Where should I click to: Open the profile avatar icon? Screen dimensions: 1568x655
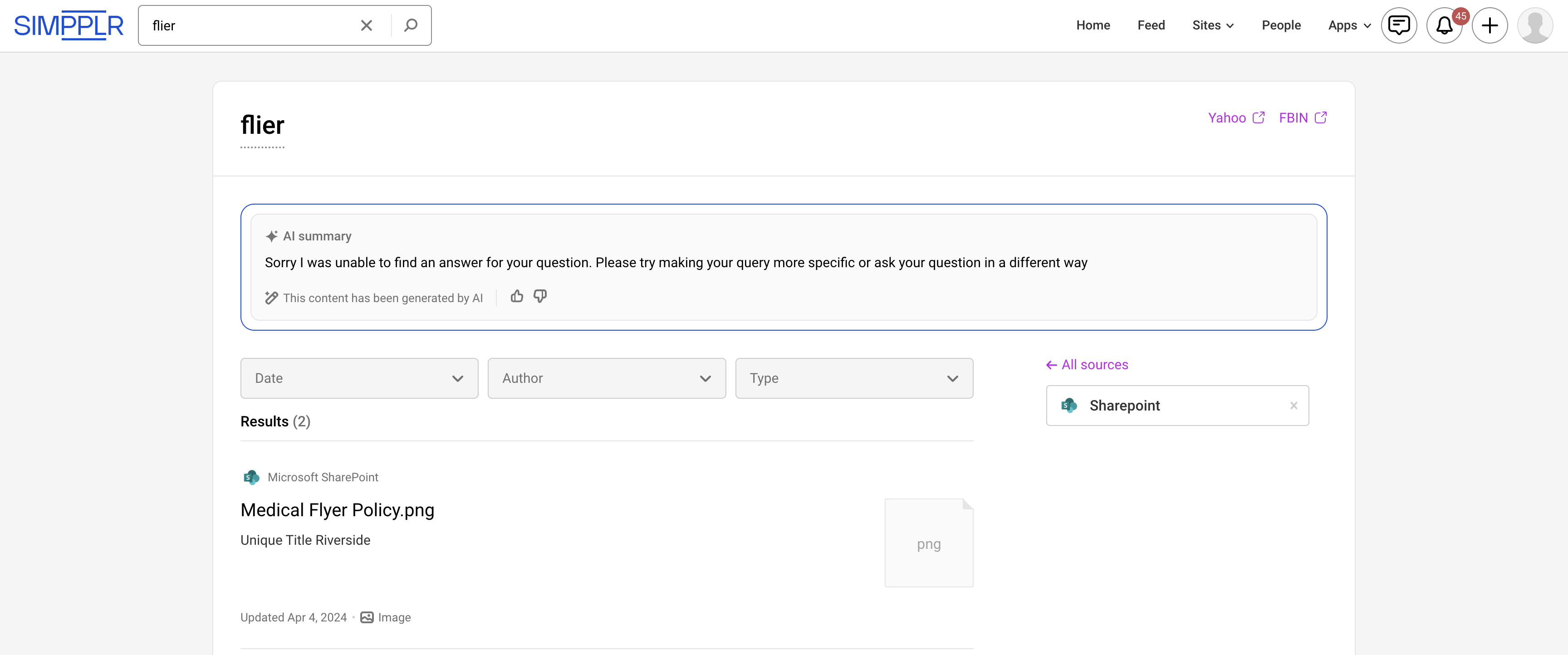(x=1535, y=25)
